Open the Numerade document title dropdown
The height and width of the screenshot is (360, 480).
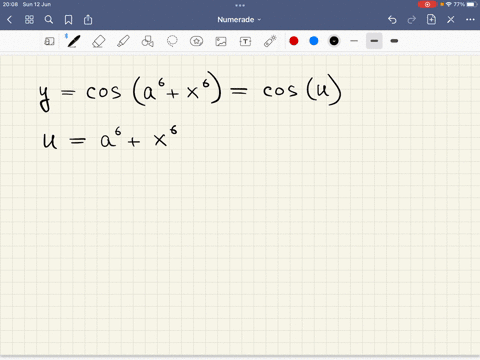pos(239,20)
